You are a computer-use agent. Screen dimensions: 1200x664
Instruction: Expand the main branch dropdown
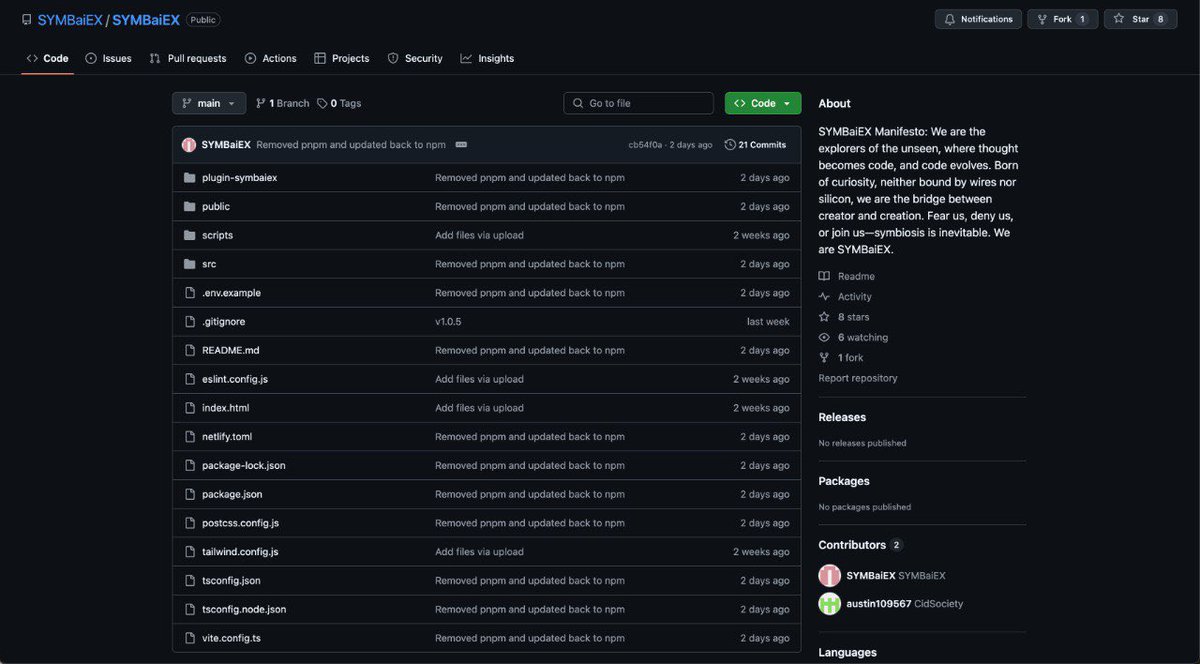coord(209,103)
